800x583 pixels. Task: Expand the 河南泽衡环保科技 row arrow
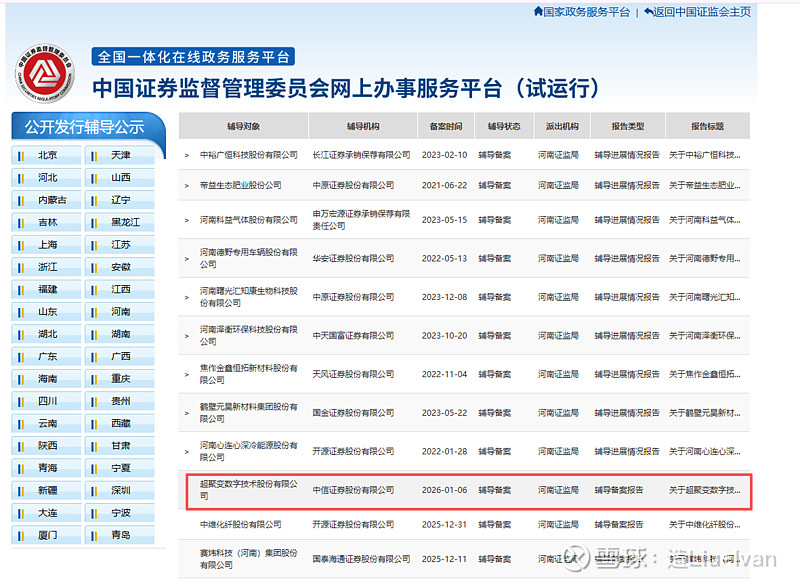(187, 336)
